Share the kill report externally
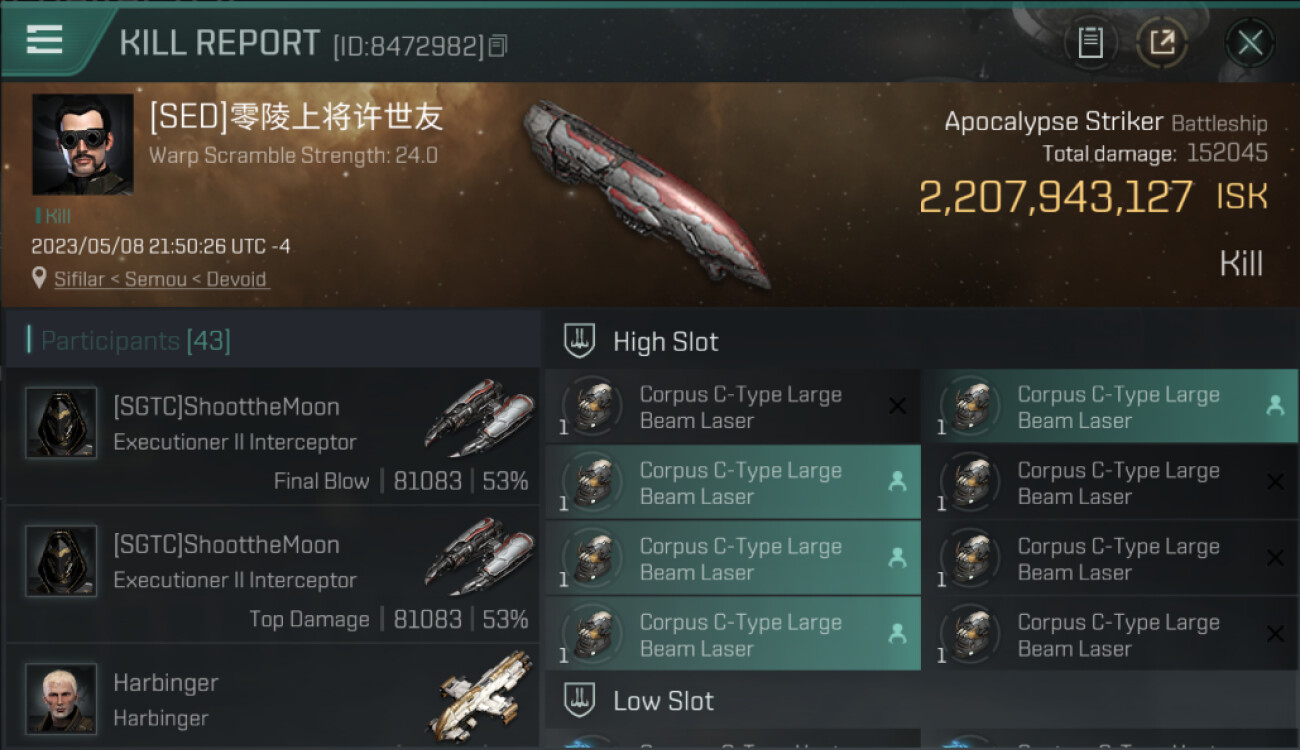This screenshot has height=750, width=1300. click(x=1161, y=42)
